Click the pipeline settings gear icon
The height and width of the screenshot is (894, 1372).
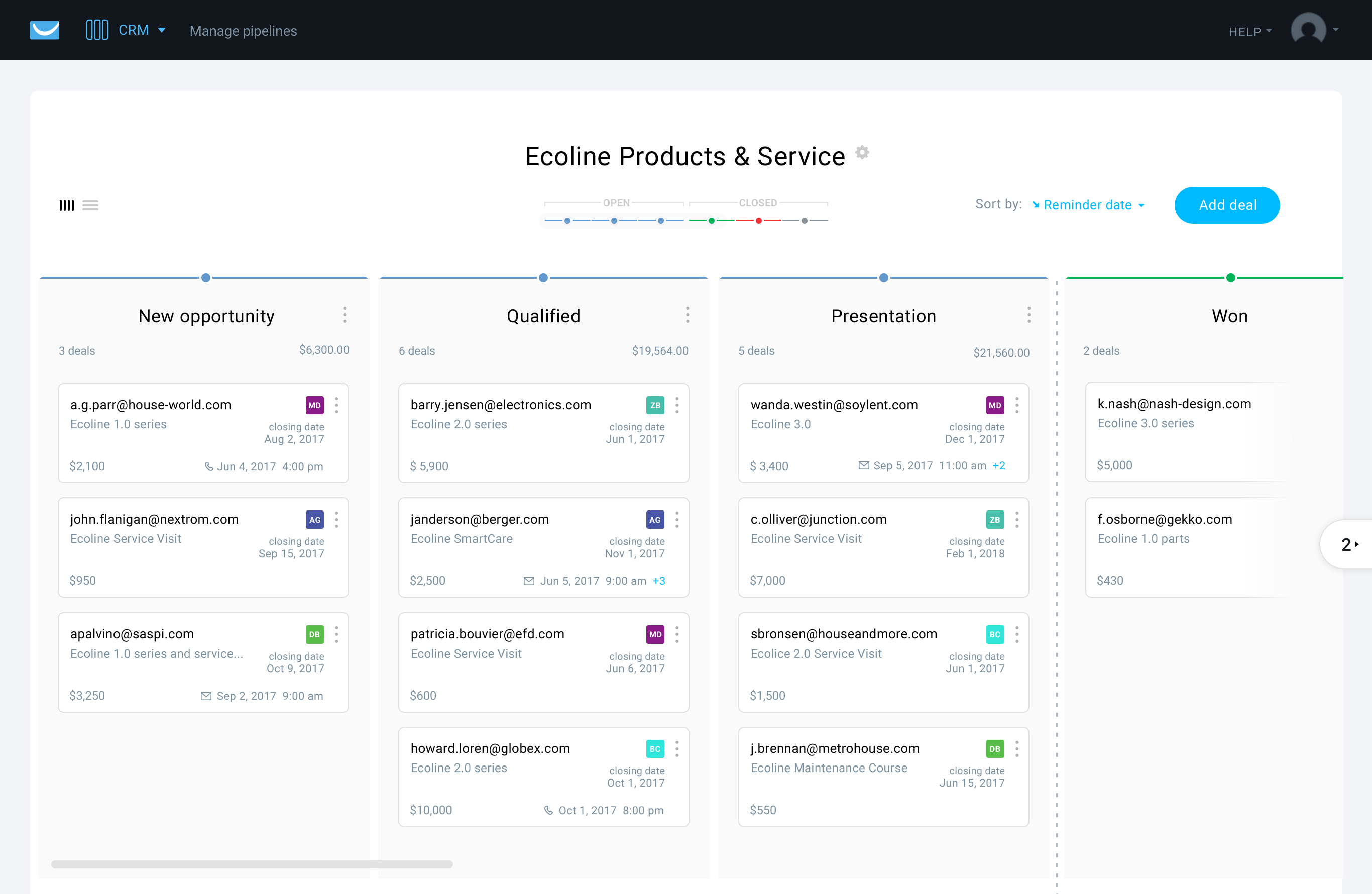862,152
